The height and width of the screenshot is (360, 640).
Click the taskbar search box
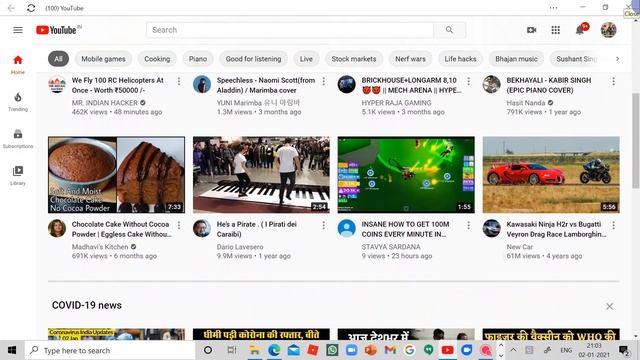(110, 350)
